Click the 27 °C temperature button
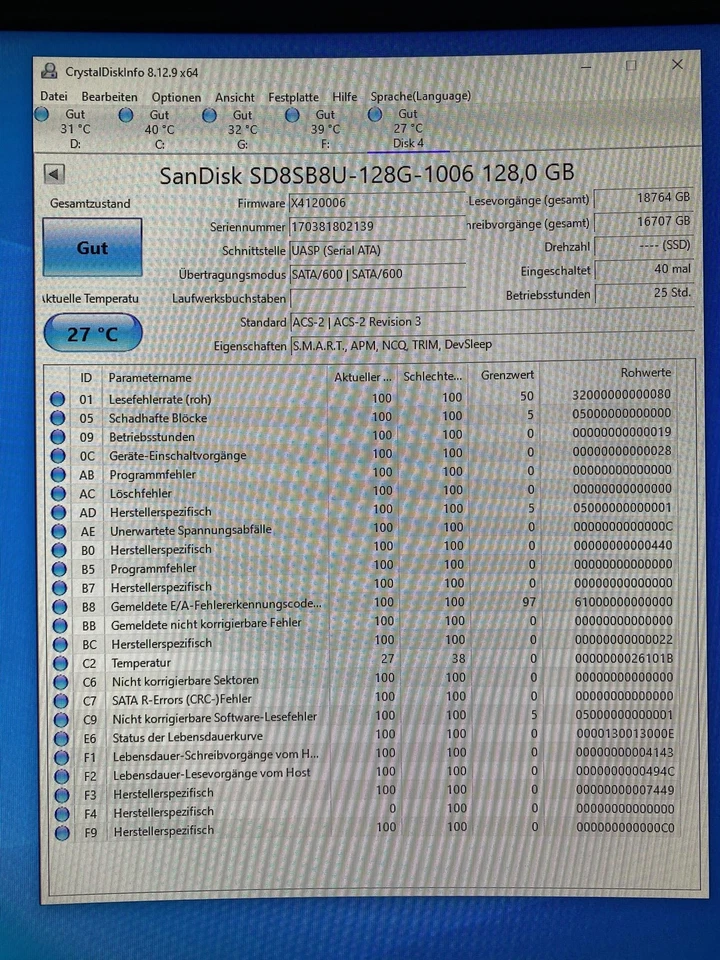 [93, 334]
